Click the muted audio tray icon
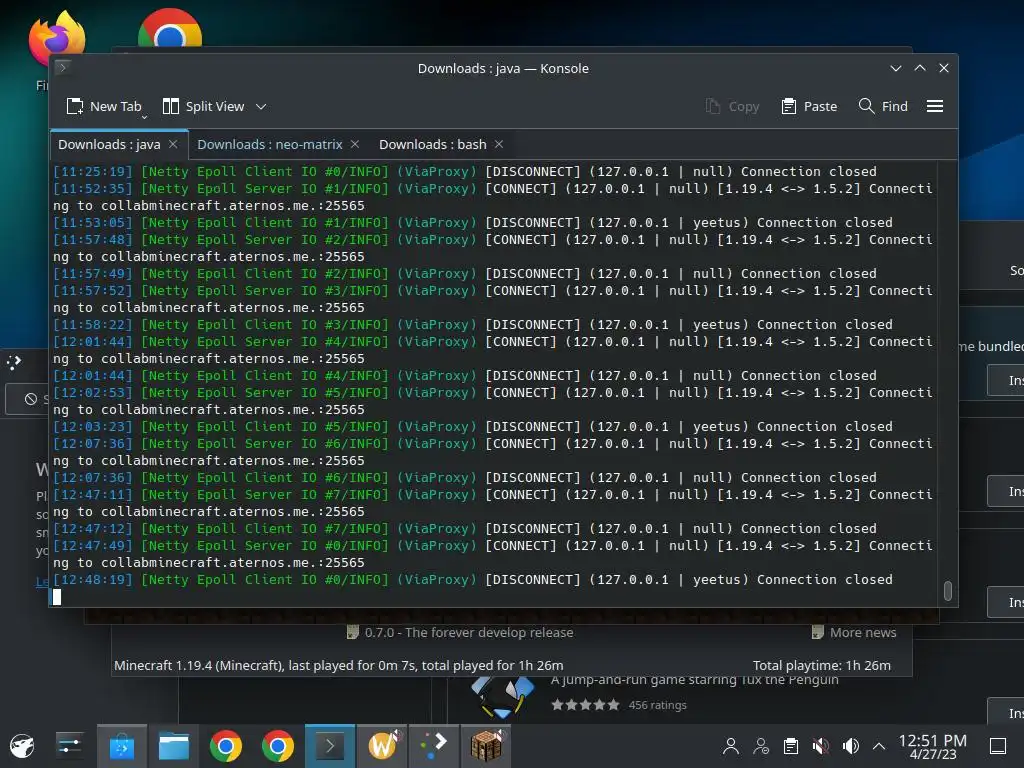This screenshot has width=1024, height=768. click(x=821, y=746)
